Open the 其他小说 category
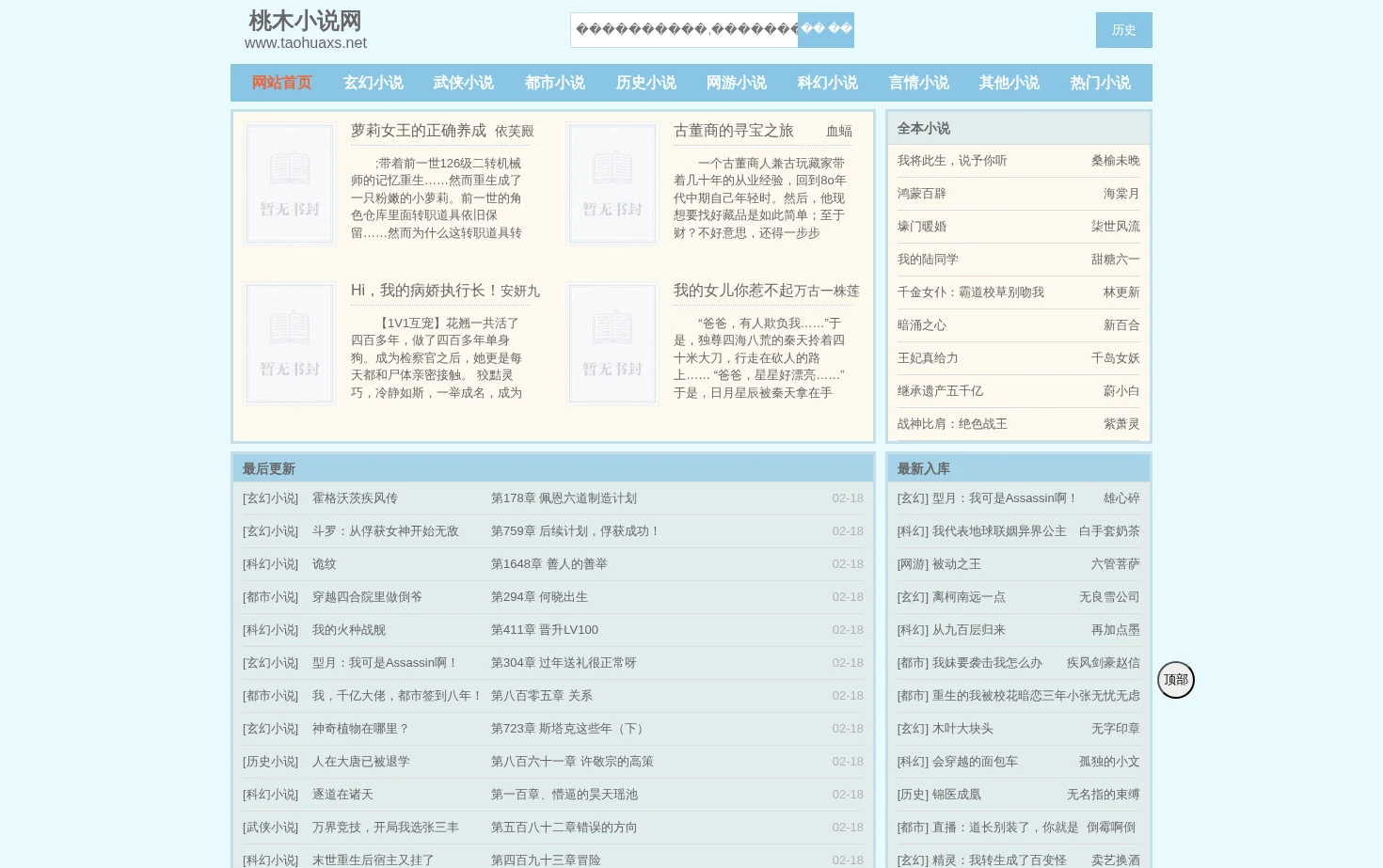This screenshot has width=1383, height=868. pos(1009,83)
